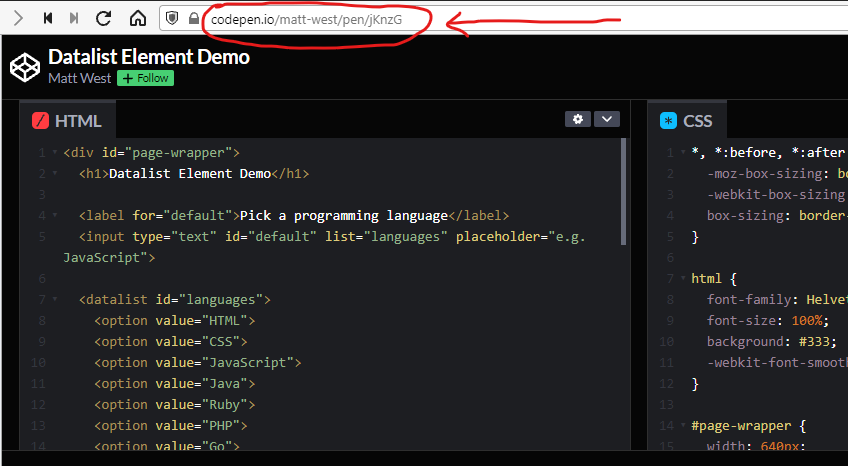848x466 pixels.
Task: Select the HTML panel tab
Action: click(67, 121)
